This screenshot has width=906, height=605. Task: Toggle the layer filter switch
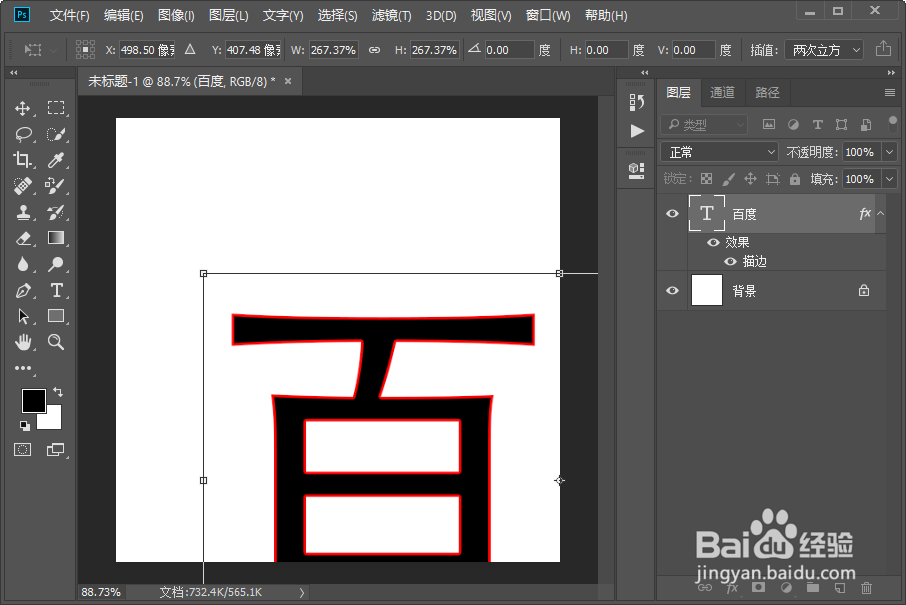click(893, 124)
